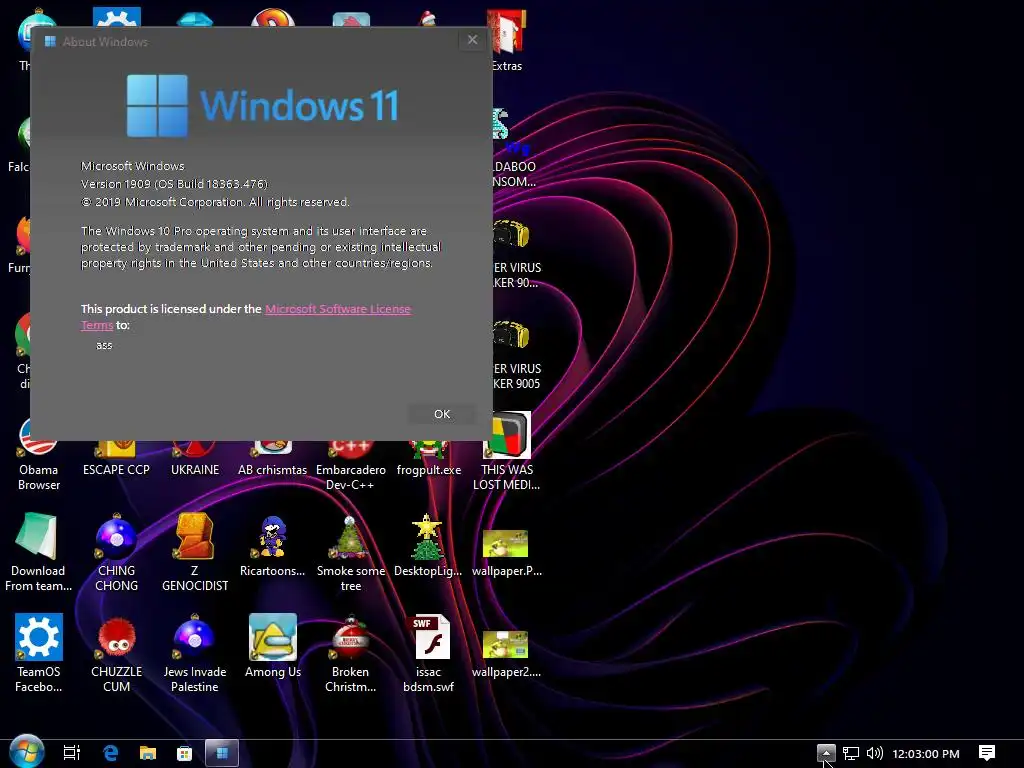Image resolution: width=1024 pixels, height=768 pixels.
Task: Open Task View from the taskbar
Action: click(72, 753)
